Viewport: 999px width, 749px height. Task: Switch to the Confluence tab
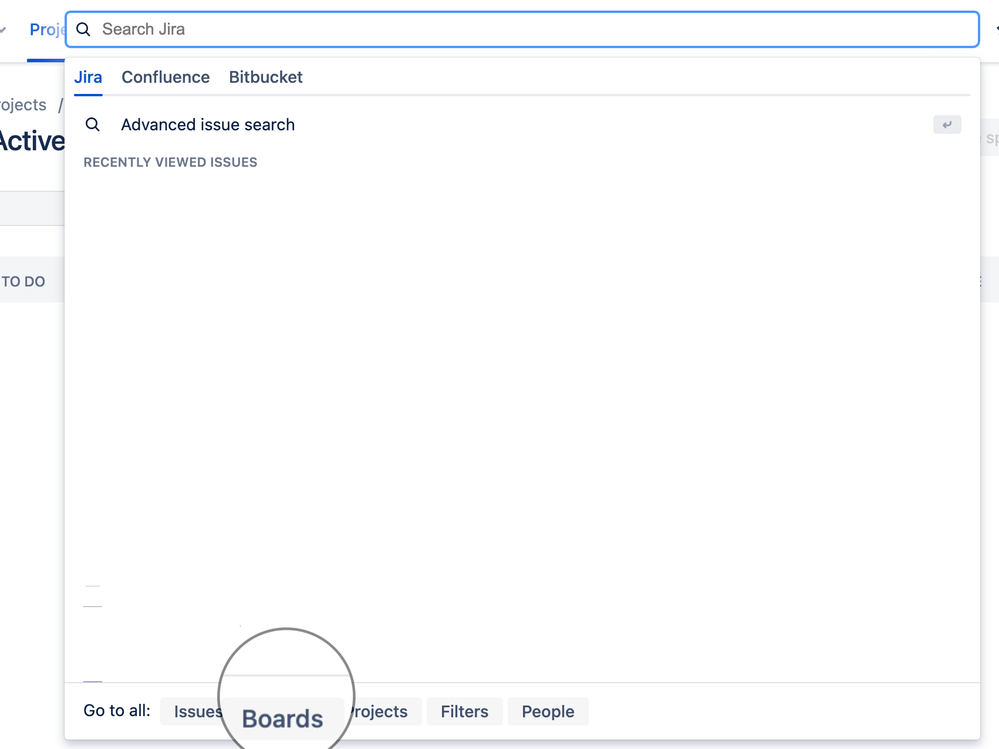pos(166,77)
